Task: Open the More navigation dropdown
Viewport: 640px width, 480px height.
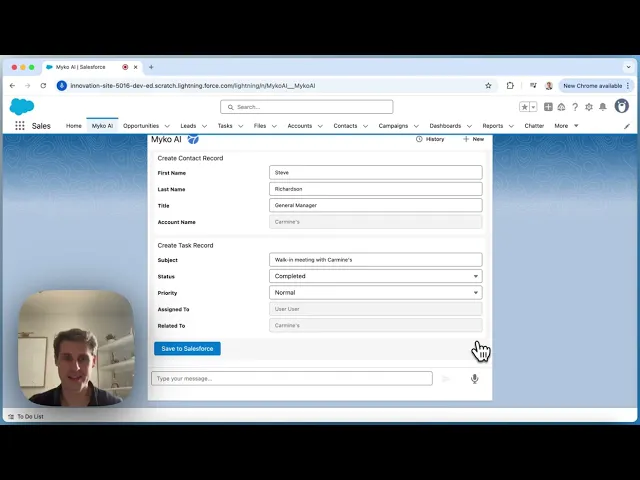Action: click(566, 126)
